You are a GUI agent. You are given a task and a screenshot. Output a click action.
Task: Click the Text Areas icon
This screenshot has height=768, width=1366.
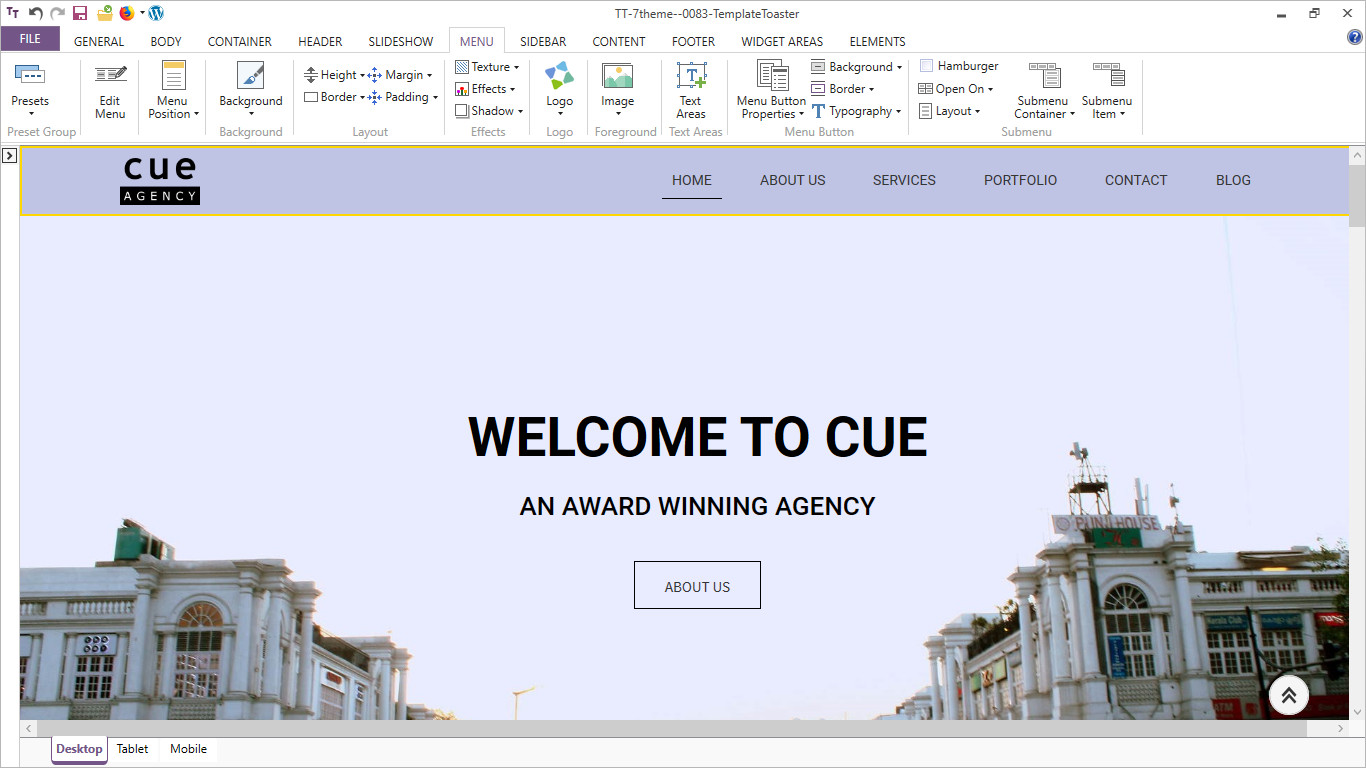pyautogui.click(x=691, y=77)
